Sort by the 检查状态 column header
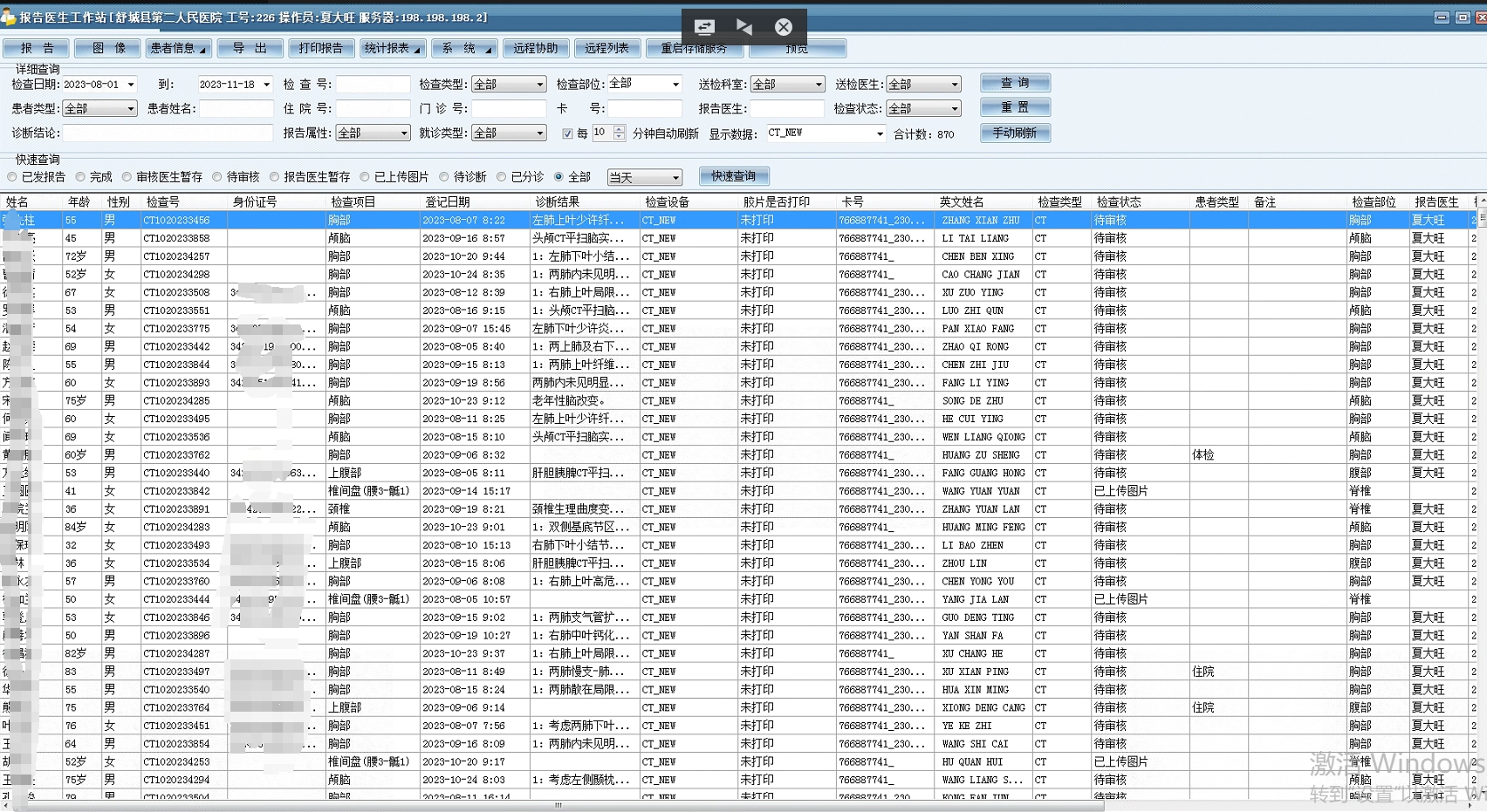The height and width of the screenshot is (812, 1487). 1141,201
